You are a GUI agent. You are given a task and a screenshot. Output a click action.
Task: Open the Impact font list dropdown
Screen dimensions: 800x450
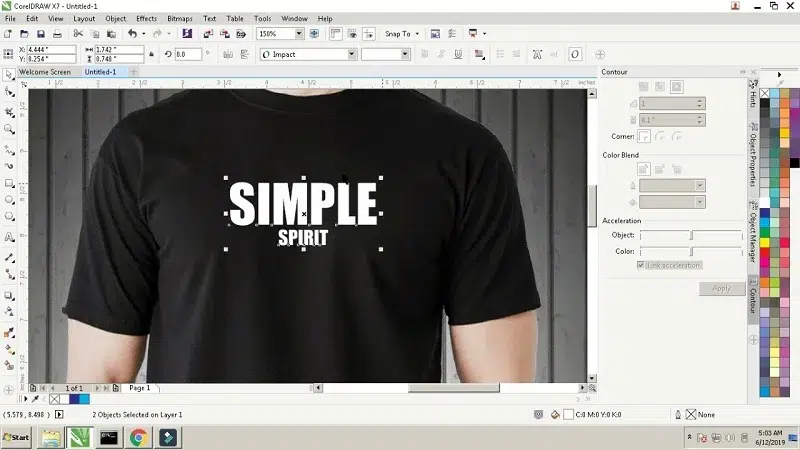[352, 54]
